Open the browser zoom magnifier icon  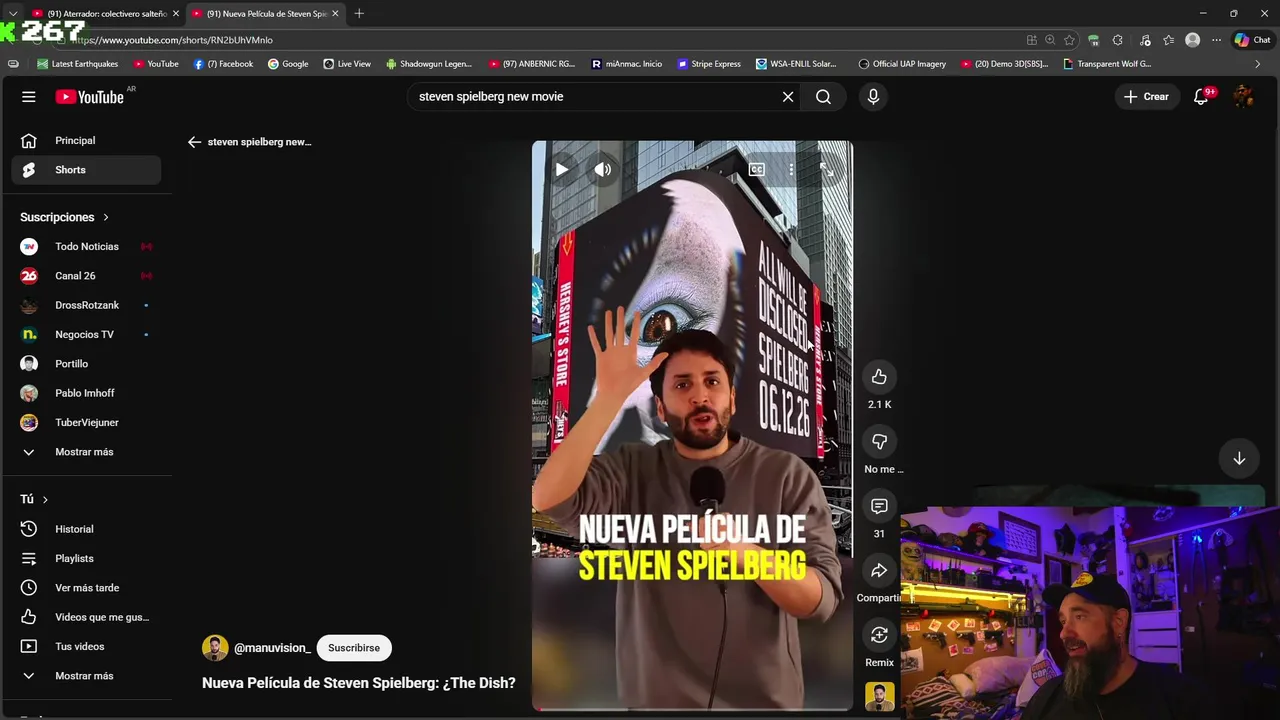[1050, 40]
